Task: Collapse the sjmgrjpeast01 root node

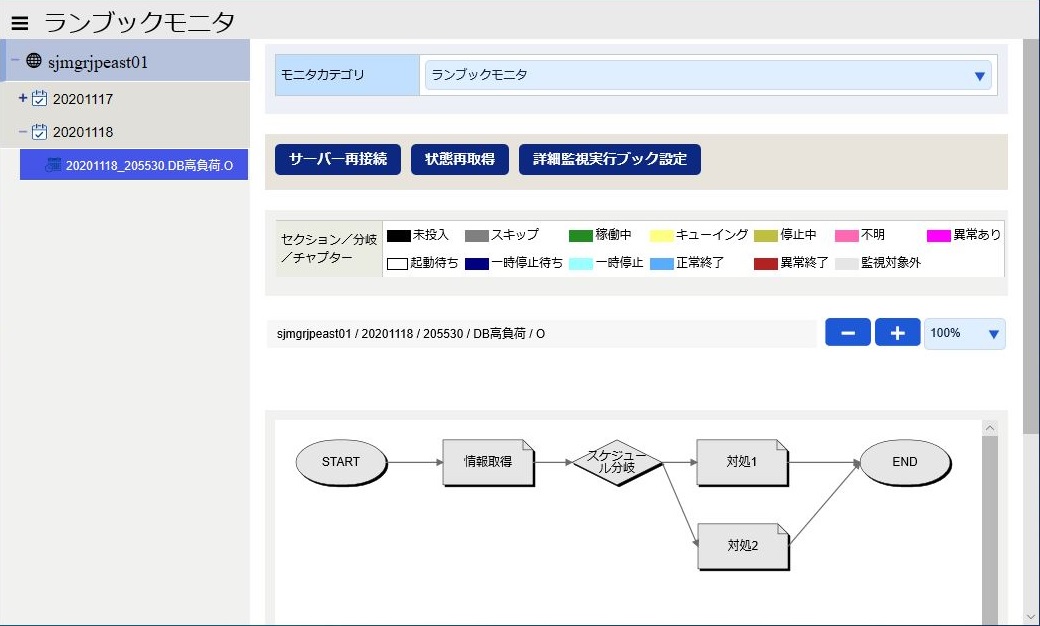Action: pyautogui.click(x=15, y=60)
